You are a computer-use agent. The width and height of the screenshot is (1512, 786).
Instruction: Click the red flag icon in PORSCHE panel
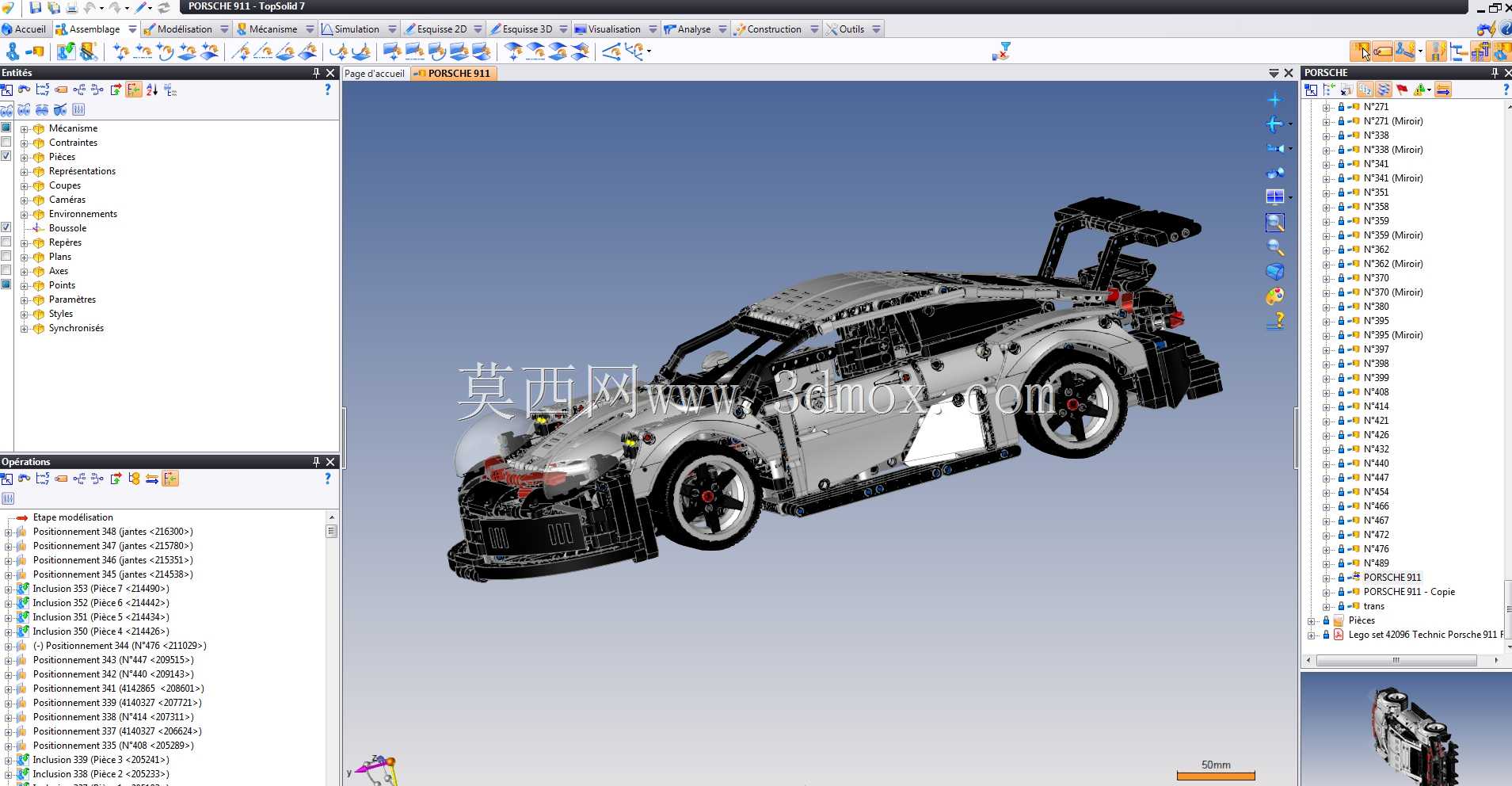(x=1402, y=90)
